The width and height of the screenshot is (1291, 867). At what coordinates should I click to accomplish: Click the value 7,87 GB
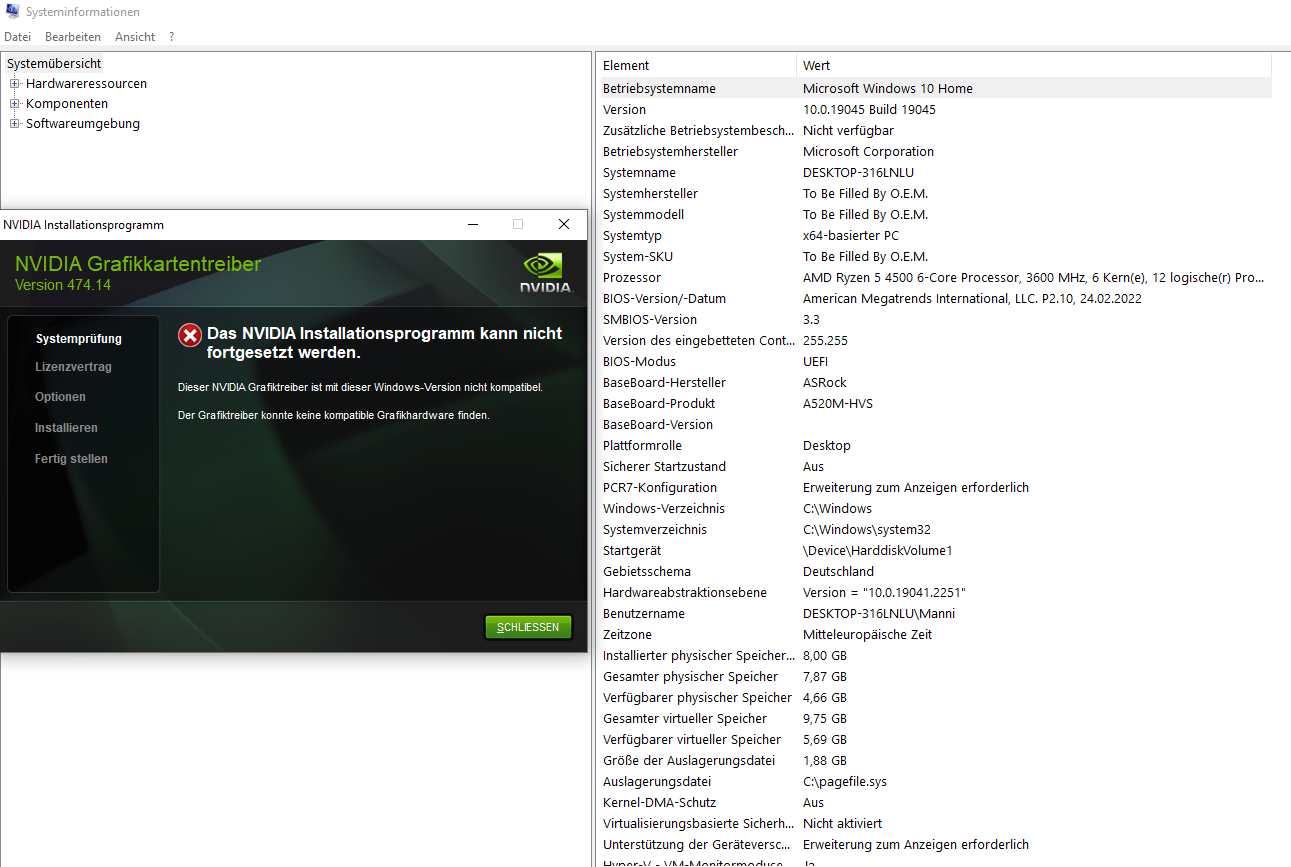pos(825,677)
